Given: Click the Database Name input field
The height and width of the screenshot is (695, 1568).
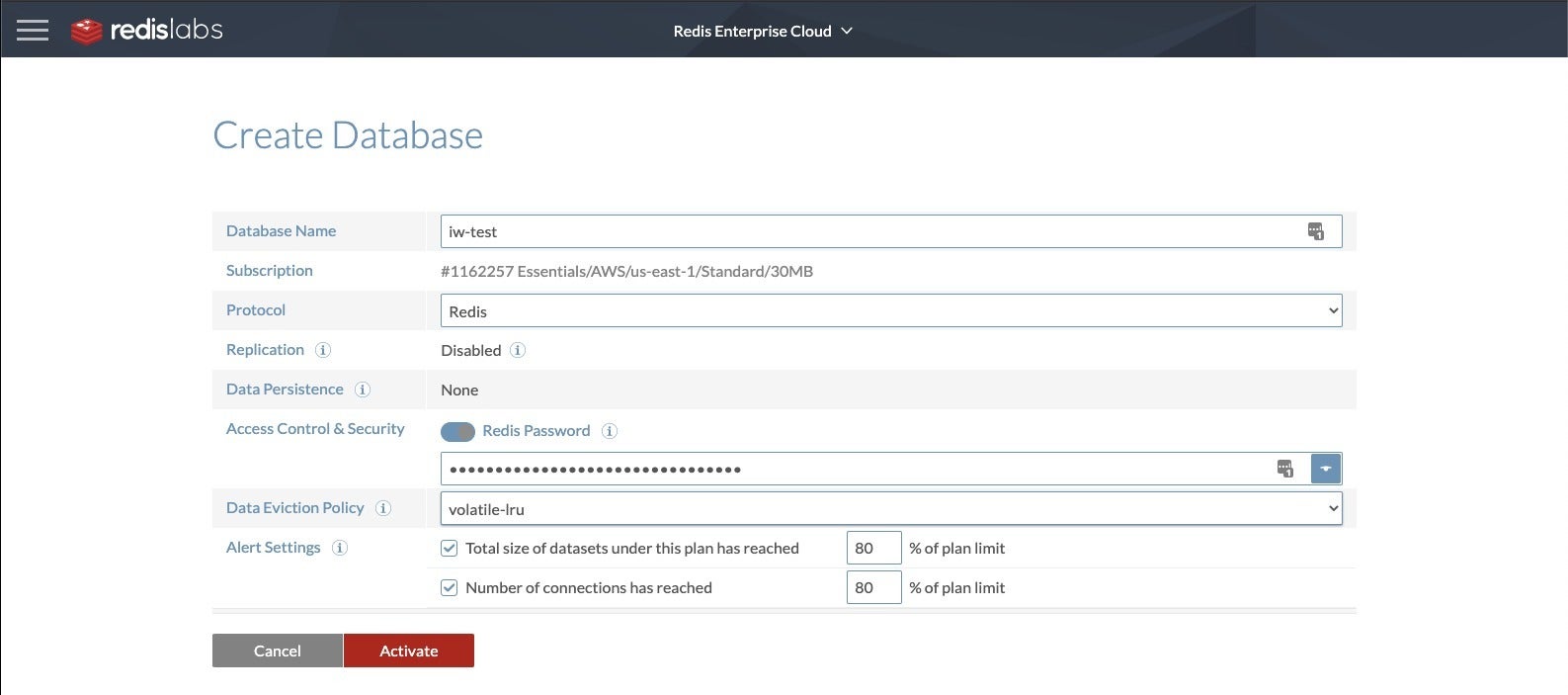Looking at the screenshot, I should 891,231.
